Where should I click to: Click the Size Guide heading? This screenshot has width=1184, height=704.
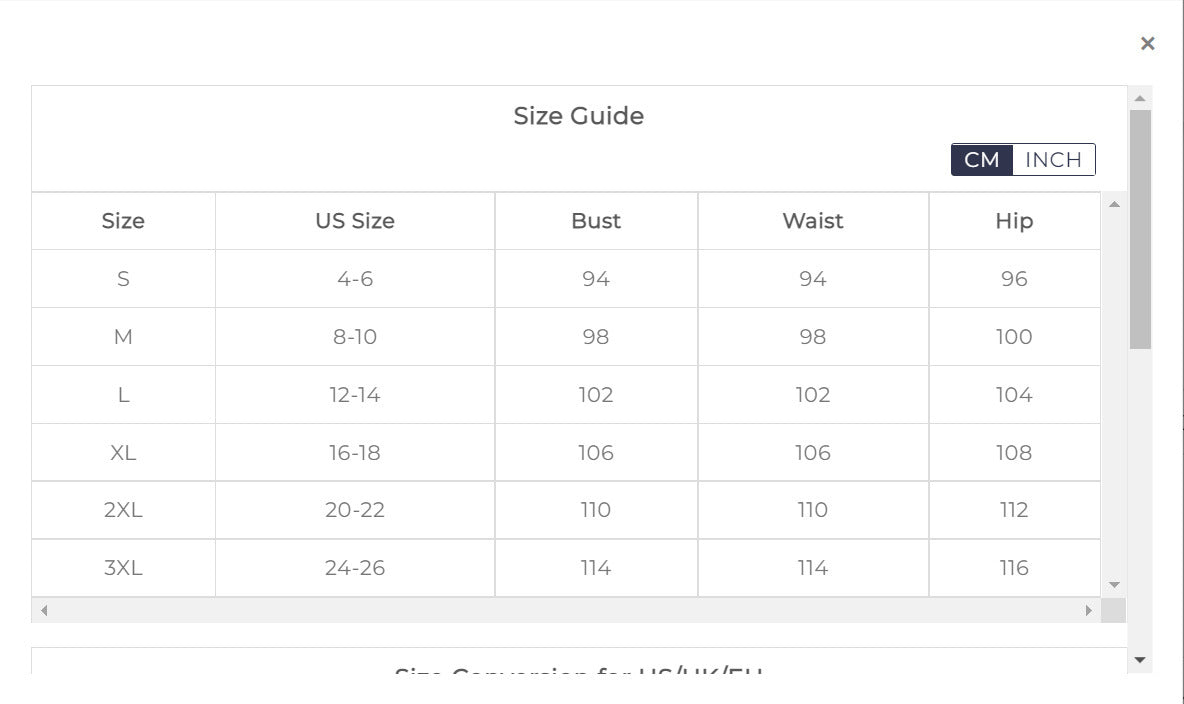click(x=578, y=116)
